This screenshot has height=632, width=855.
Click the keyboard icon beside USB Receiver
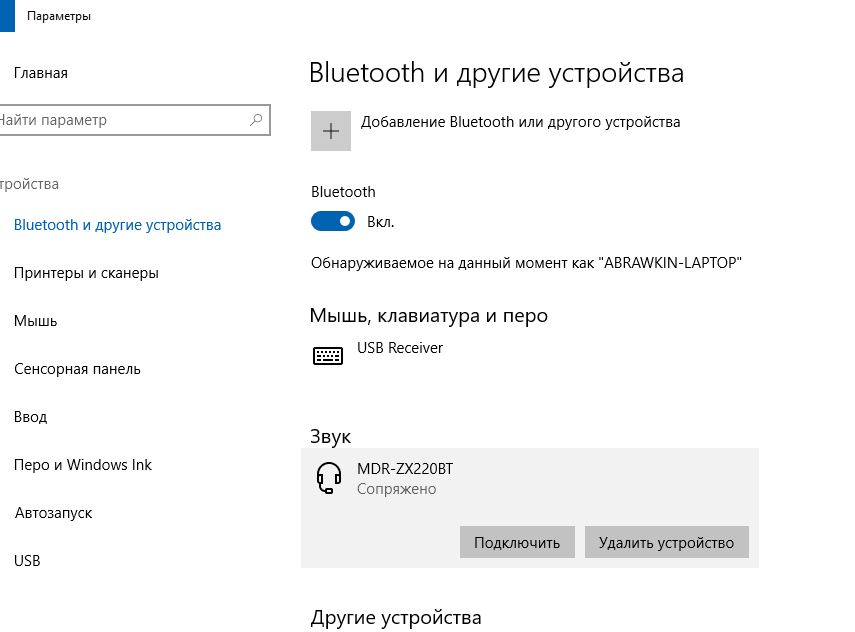(x=327, y=356)
